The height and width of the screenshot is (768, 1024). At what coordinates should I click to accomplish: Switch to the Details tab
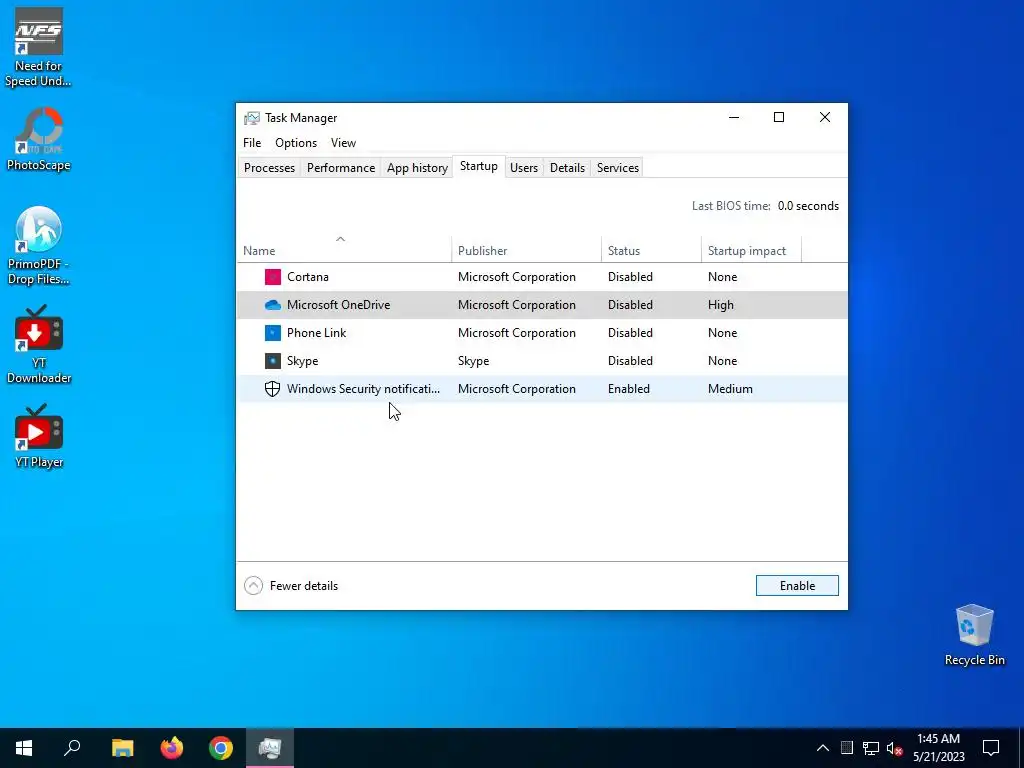(567, 168)
